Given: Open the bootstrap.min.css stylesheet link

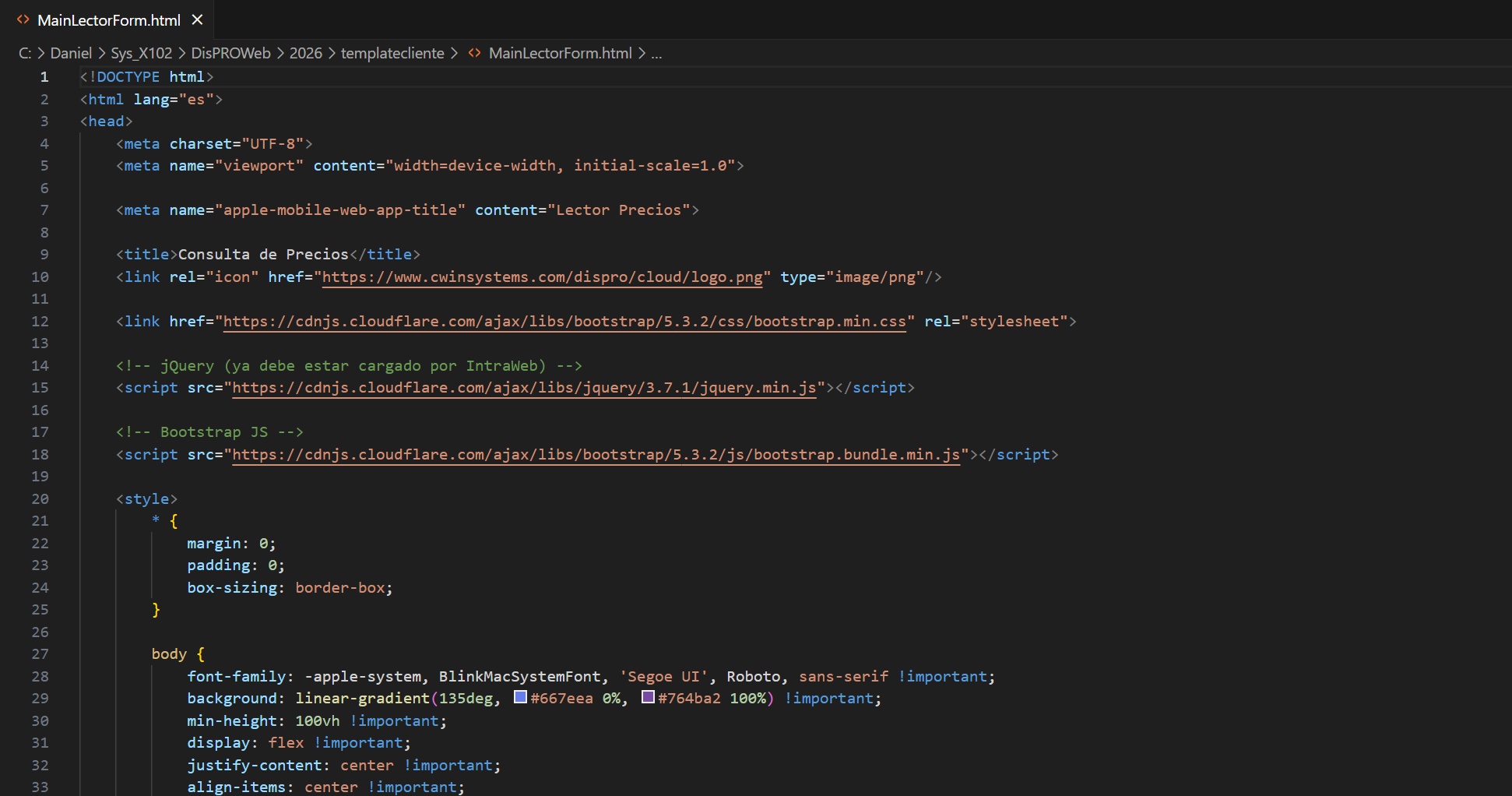Looking at the screenshot, I should coord(564,322).
